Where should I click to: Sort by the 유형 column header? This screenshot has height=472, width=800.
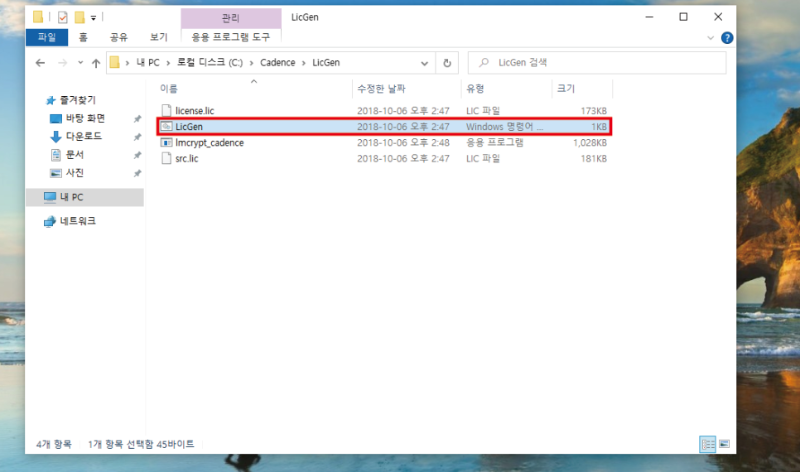475,89
